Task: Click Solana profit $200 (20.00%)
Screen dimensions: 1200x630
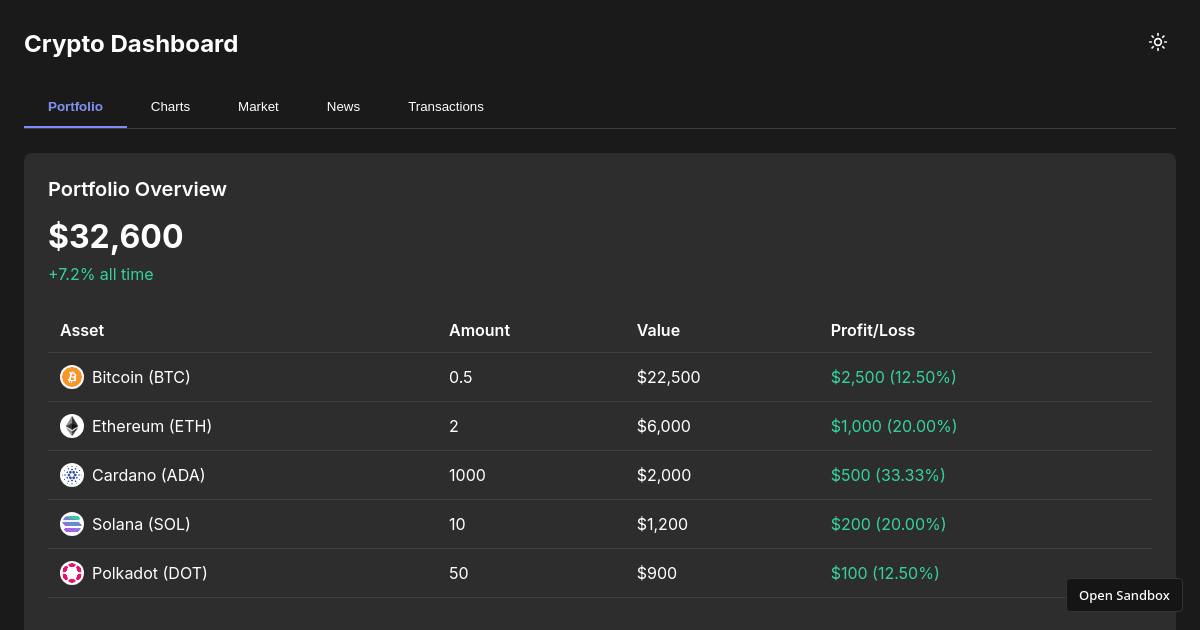Action: (x=888, y=524)
